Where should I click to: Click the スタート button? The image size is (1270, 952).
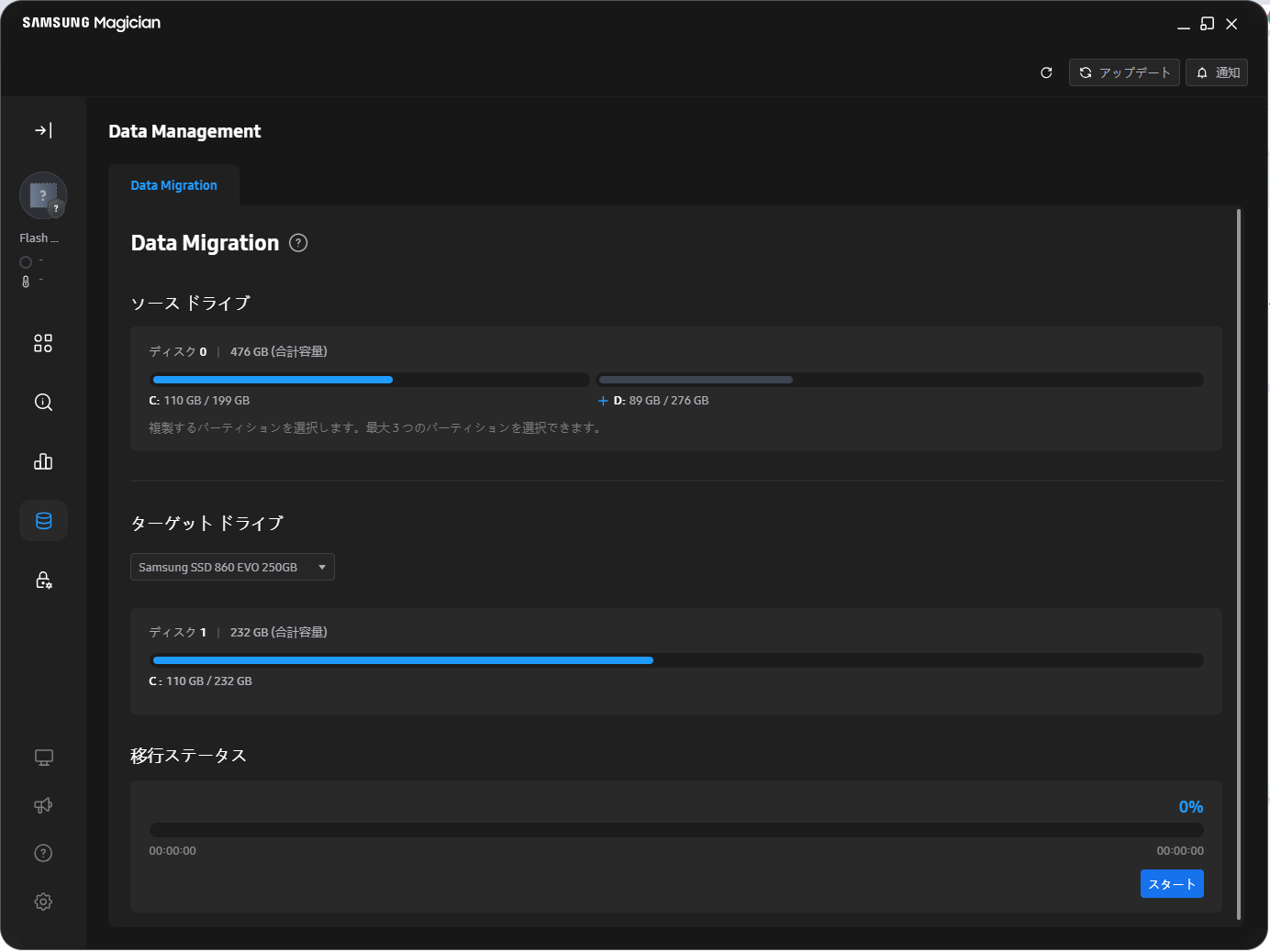click(1172, 884)
